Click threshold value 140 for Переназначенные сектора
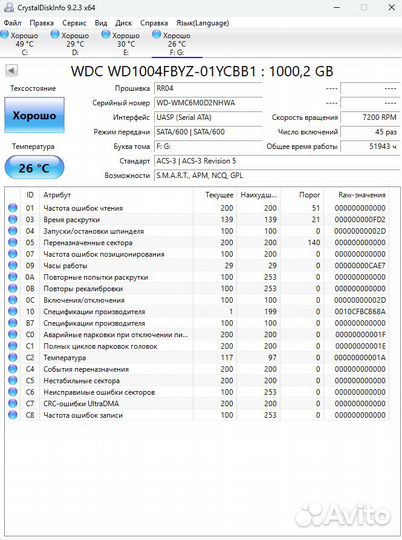This screenshot has height=540, width=402. click(314, 242)
